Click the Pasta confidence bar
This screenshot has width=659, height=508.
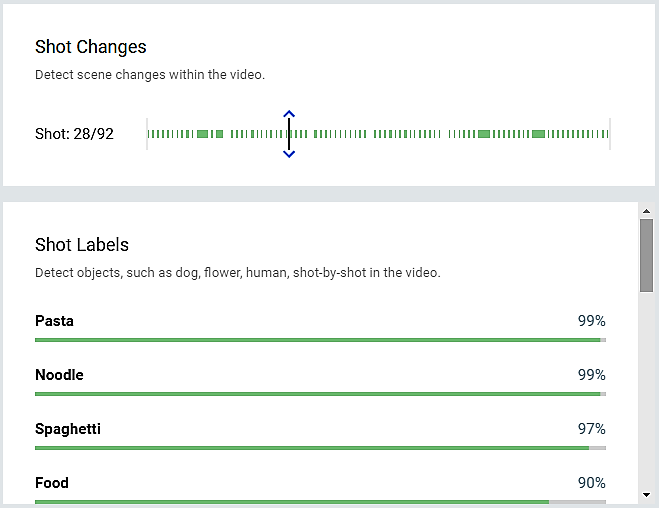pyautogui.click(x=320, y=340)
